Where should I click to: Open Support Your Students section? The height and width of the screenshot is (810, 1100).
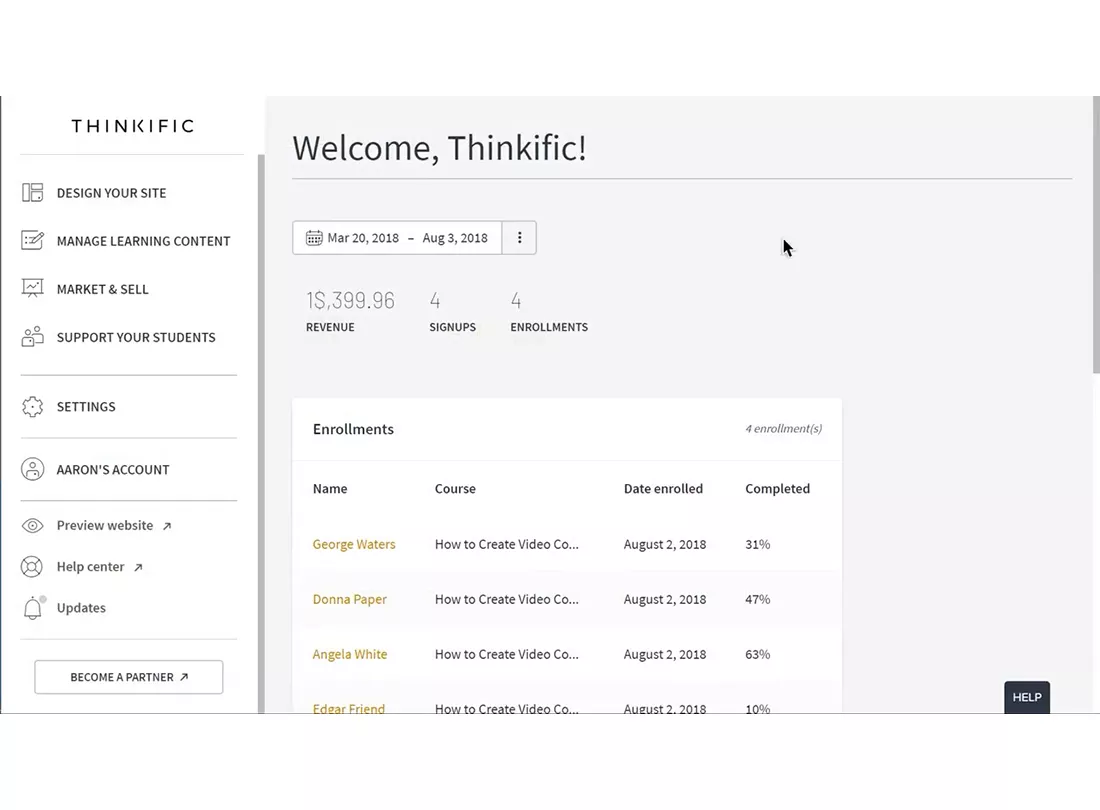pyautogui.click(x=136, y=337)
